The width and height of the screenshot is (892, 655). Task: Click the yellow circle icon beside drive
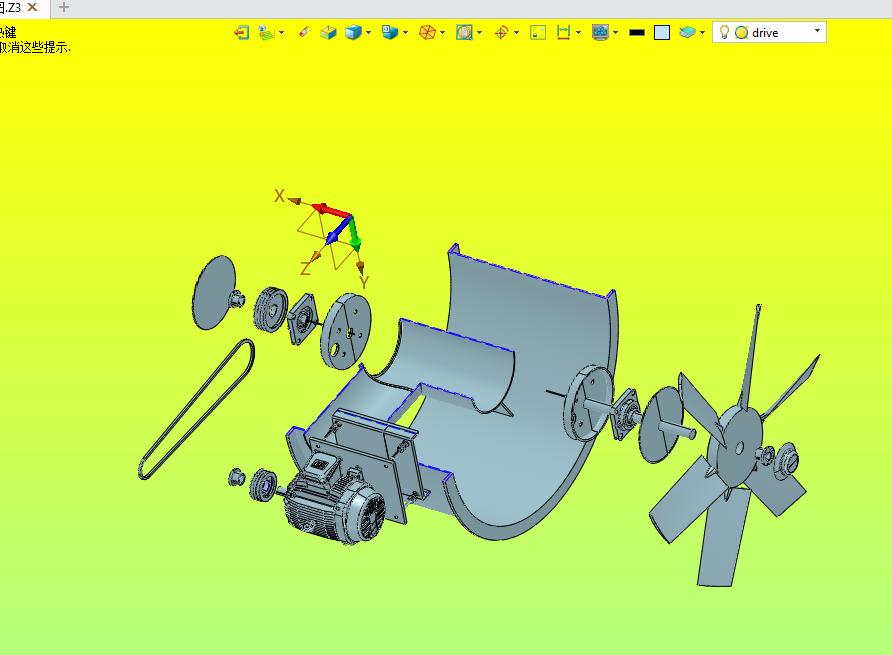tap(741, 33)
